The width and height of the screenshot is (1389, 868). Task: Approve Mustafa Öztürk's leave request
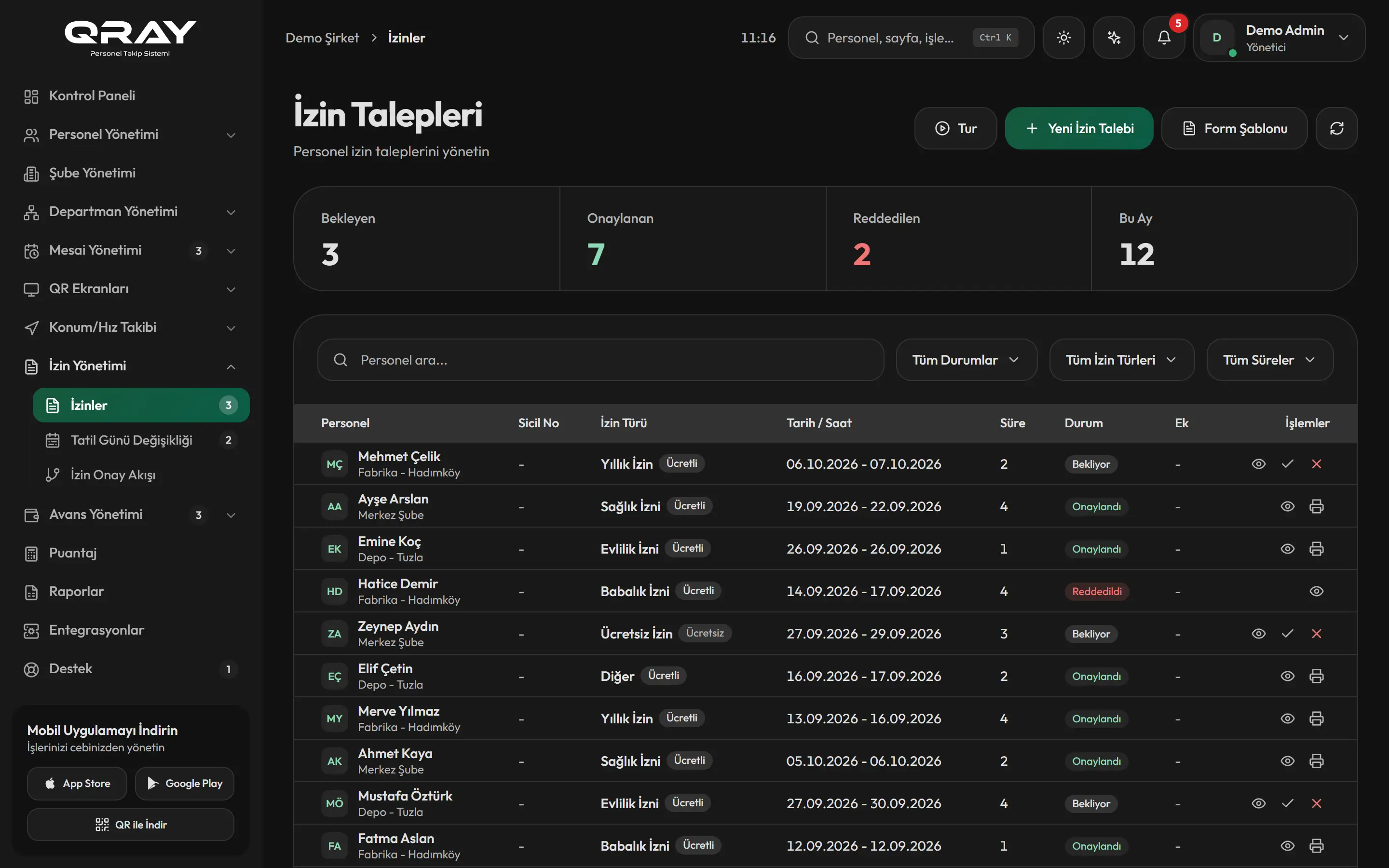(1287, 804)
